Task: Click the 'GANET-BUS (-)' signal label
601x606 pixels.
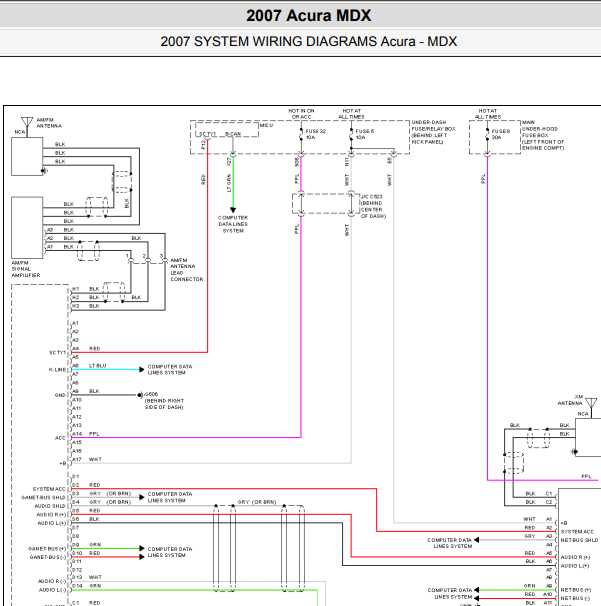Action: coord(48,557)
